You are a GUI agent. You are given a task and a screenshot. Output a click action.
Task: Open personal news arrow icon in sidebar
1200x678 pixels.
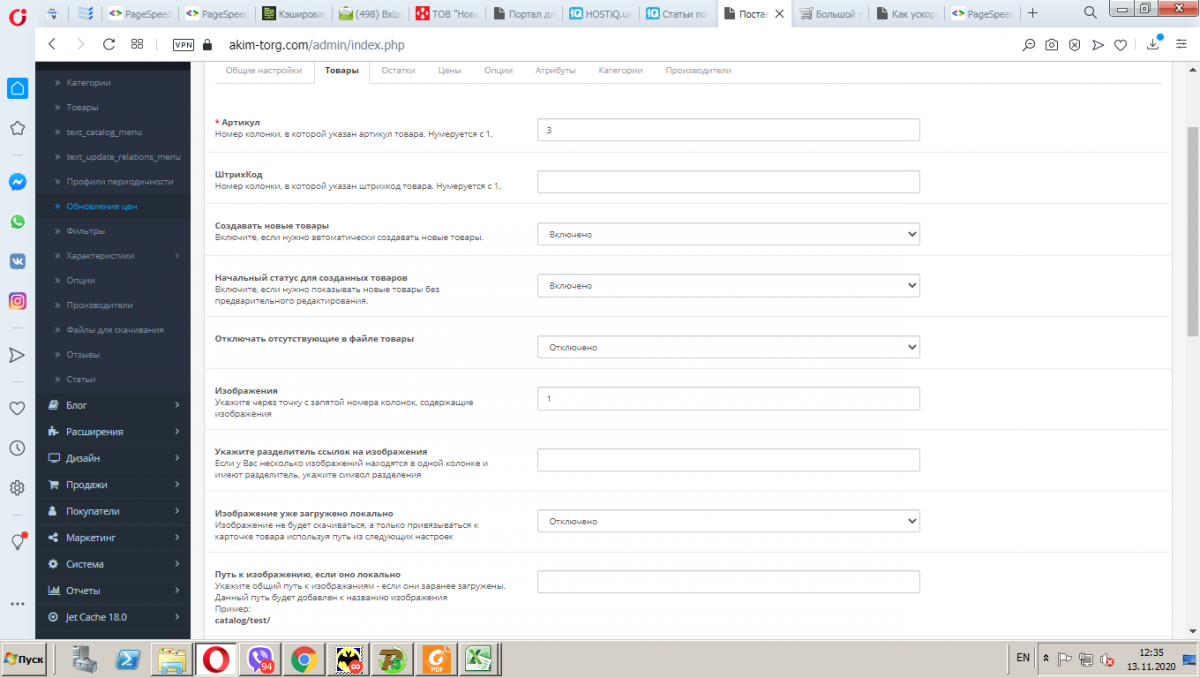[17, 355]
